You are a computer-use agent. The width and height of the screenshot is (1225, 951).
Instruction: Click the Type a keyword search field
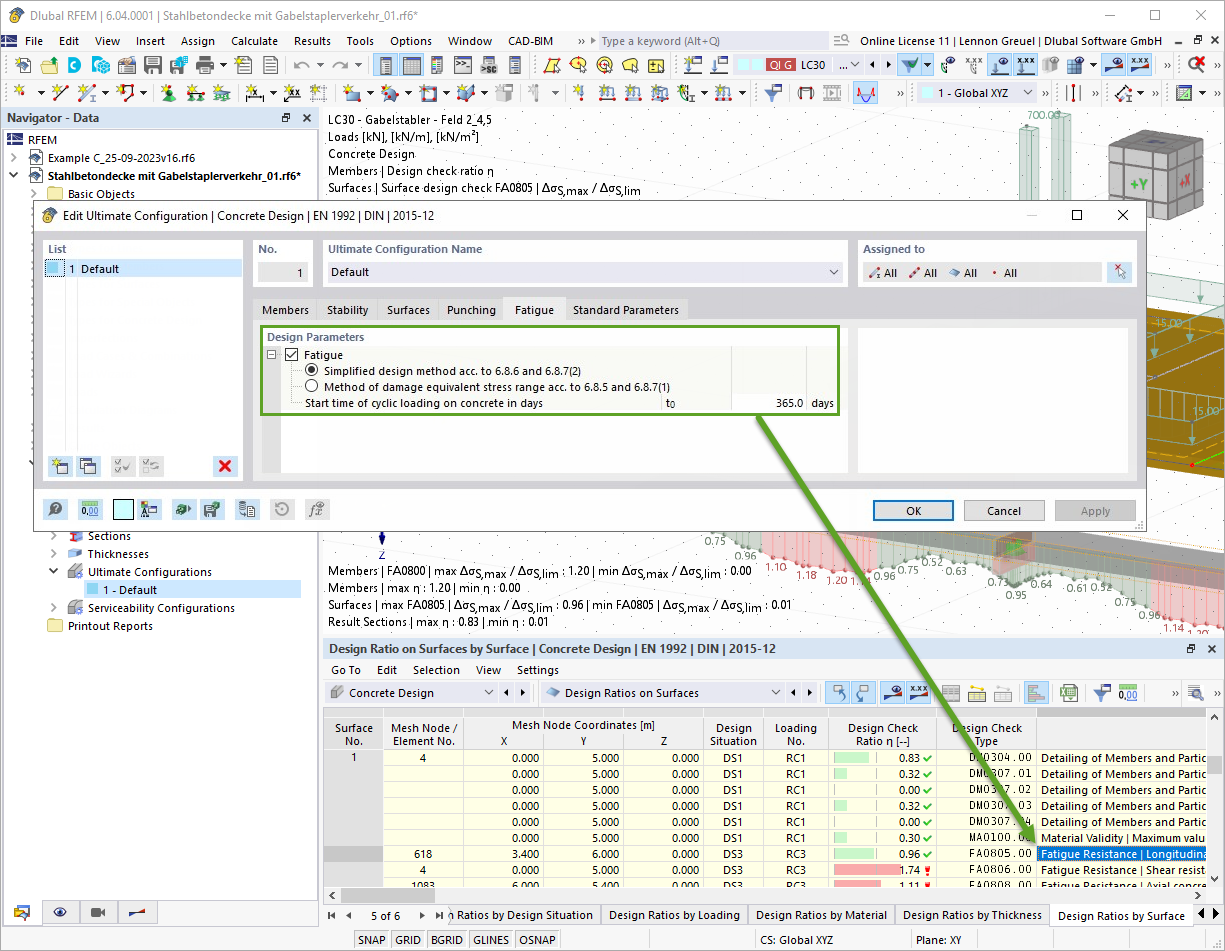pyautogui.click(x=713, y=41)
